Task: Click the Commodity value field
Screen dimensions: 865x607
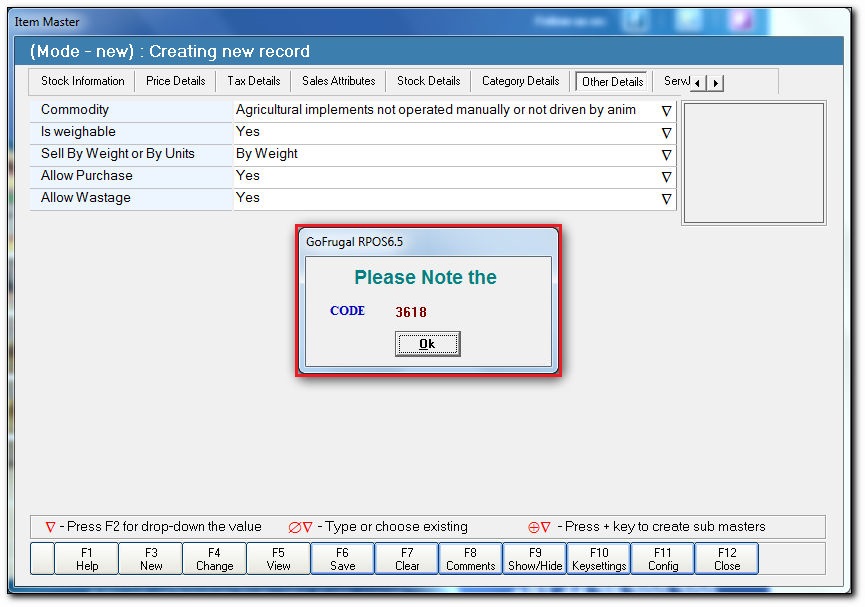Action: tap(455, 110)
